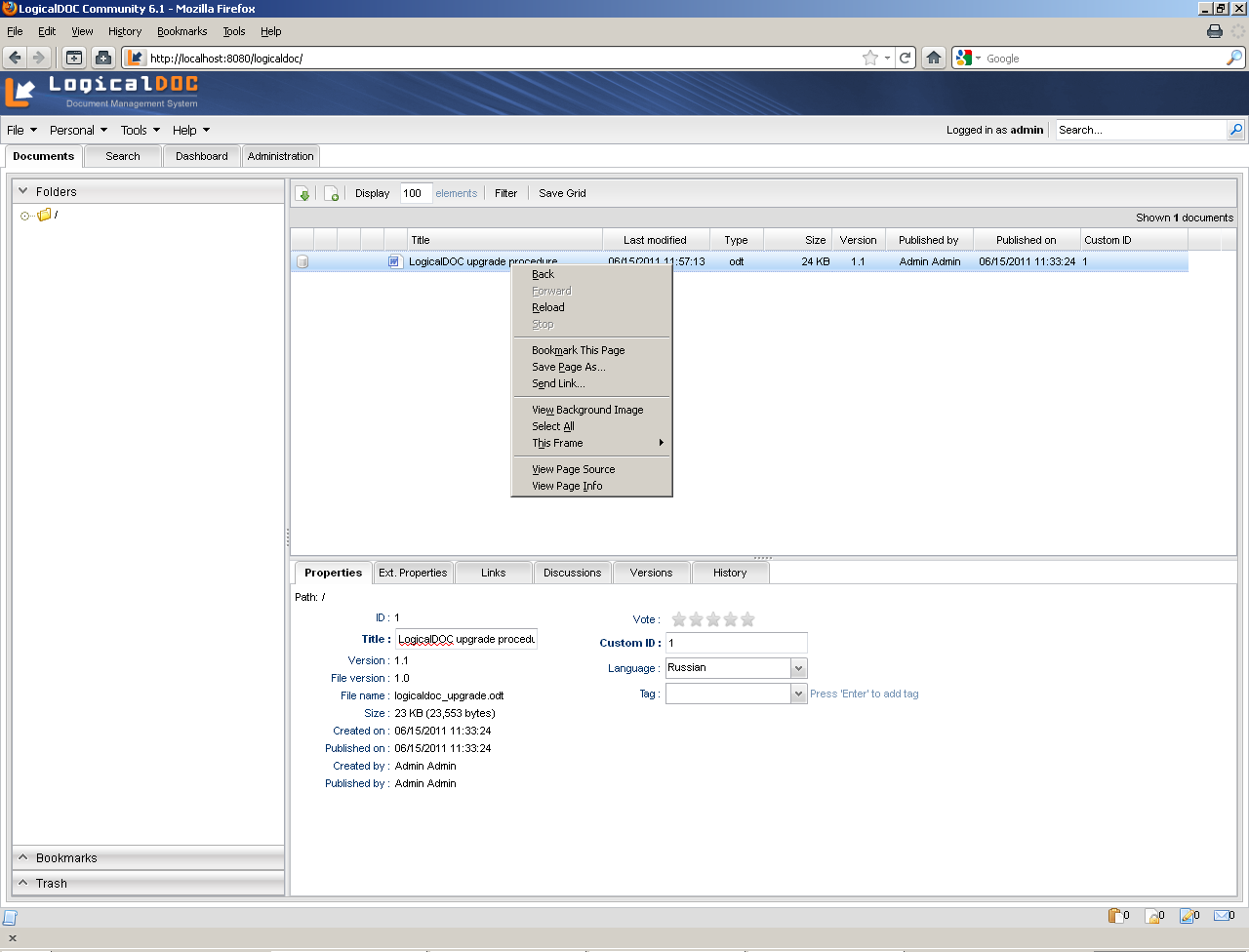The width and height of the screenshot is (1249, 952).
Task: Open the application File dropdown menu
Action: pos(21,130)
